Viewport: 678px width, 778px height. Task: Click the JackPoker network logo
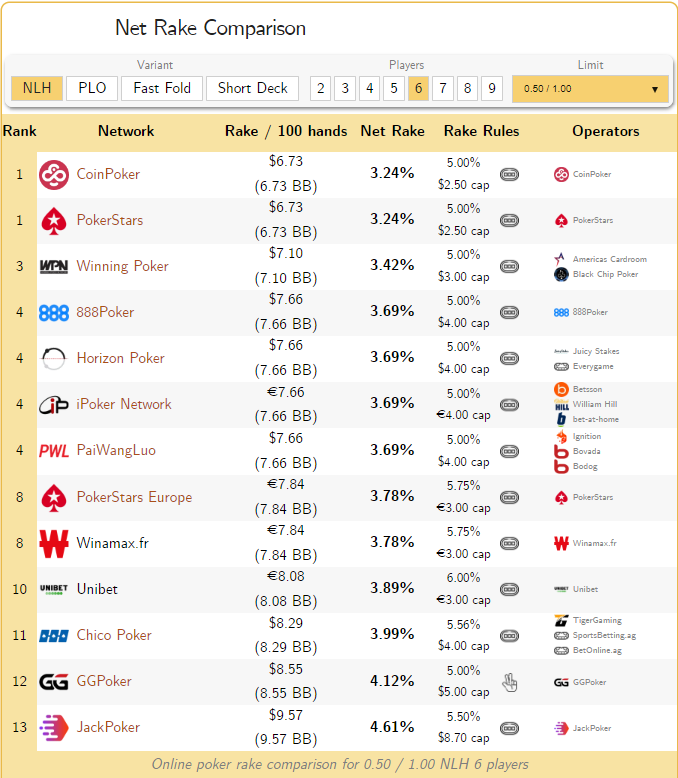click(x=54, y=728)
